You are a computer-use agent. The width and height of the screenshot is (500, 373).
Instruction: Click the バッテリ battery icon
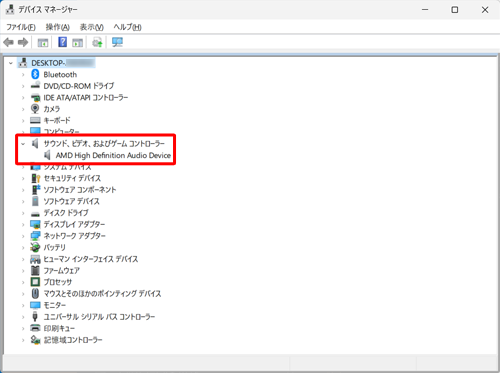pos(35,247)
